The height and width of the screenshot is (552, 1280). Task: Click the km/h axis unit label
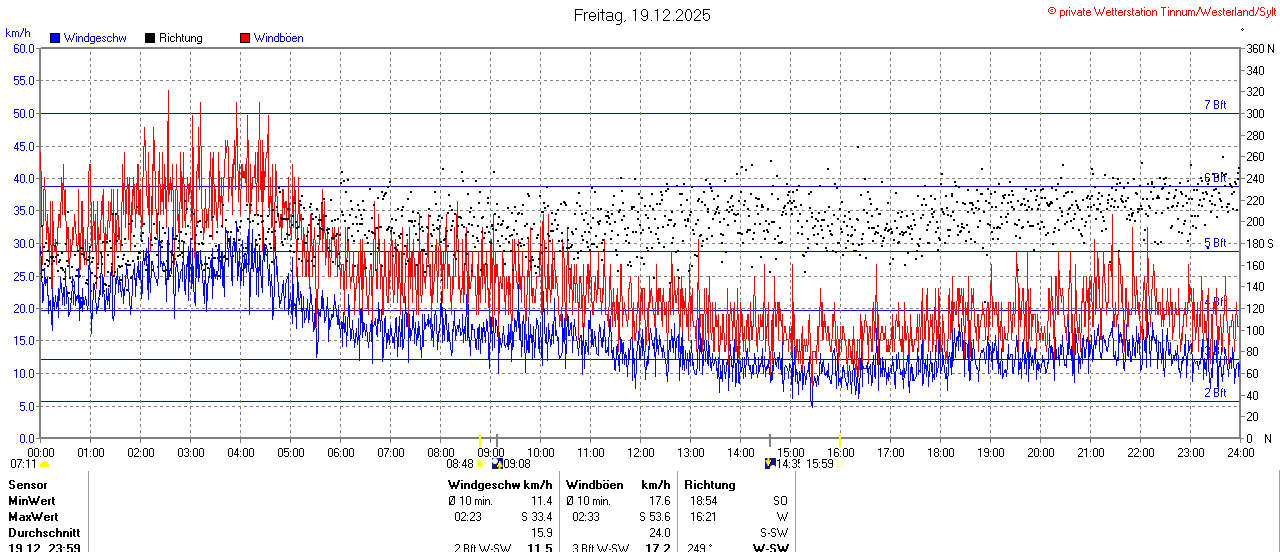tap(18, 33)
